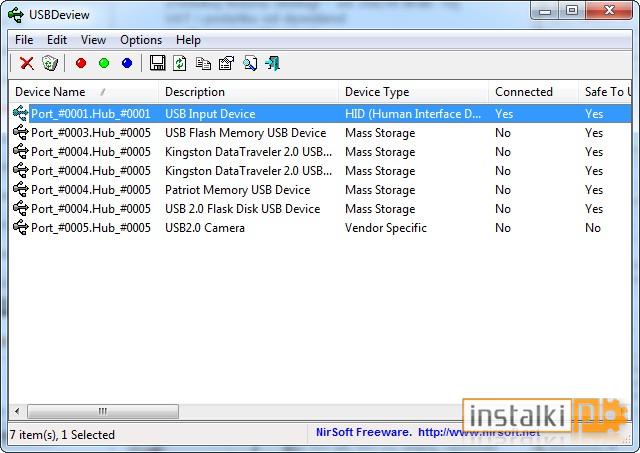640x453 pixels.
Task: Select the USB Flash Memory USB Device row
Action: click(x=320, y=133)
